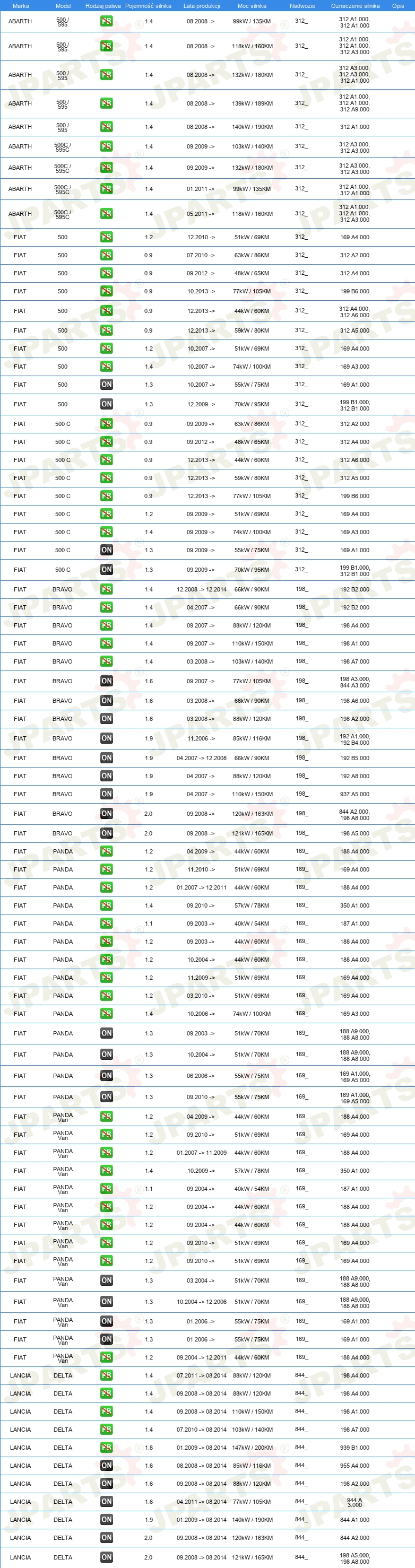Click petrol icon in Abarth 500C/595C 103kW/140KM row
The height and width of the screenshot is (1568, 415).
pyautogui.click(x=107, y=147)
